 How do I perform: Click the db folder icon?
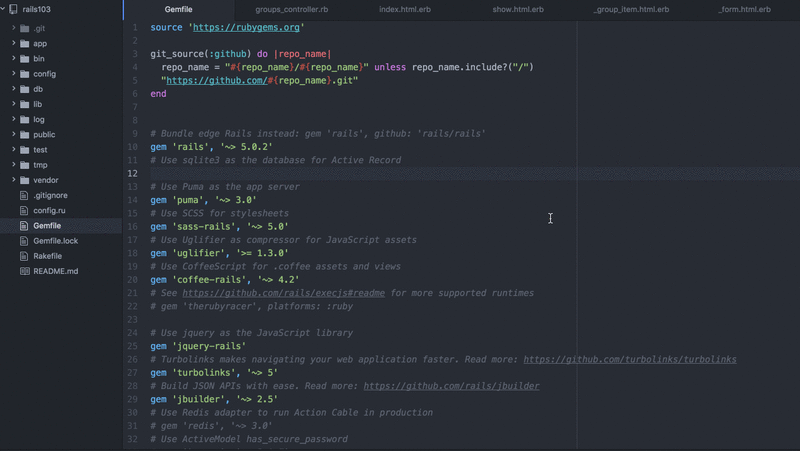pyautogui.click(x=24, y=89)
